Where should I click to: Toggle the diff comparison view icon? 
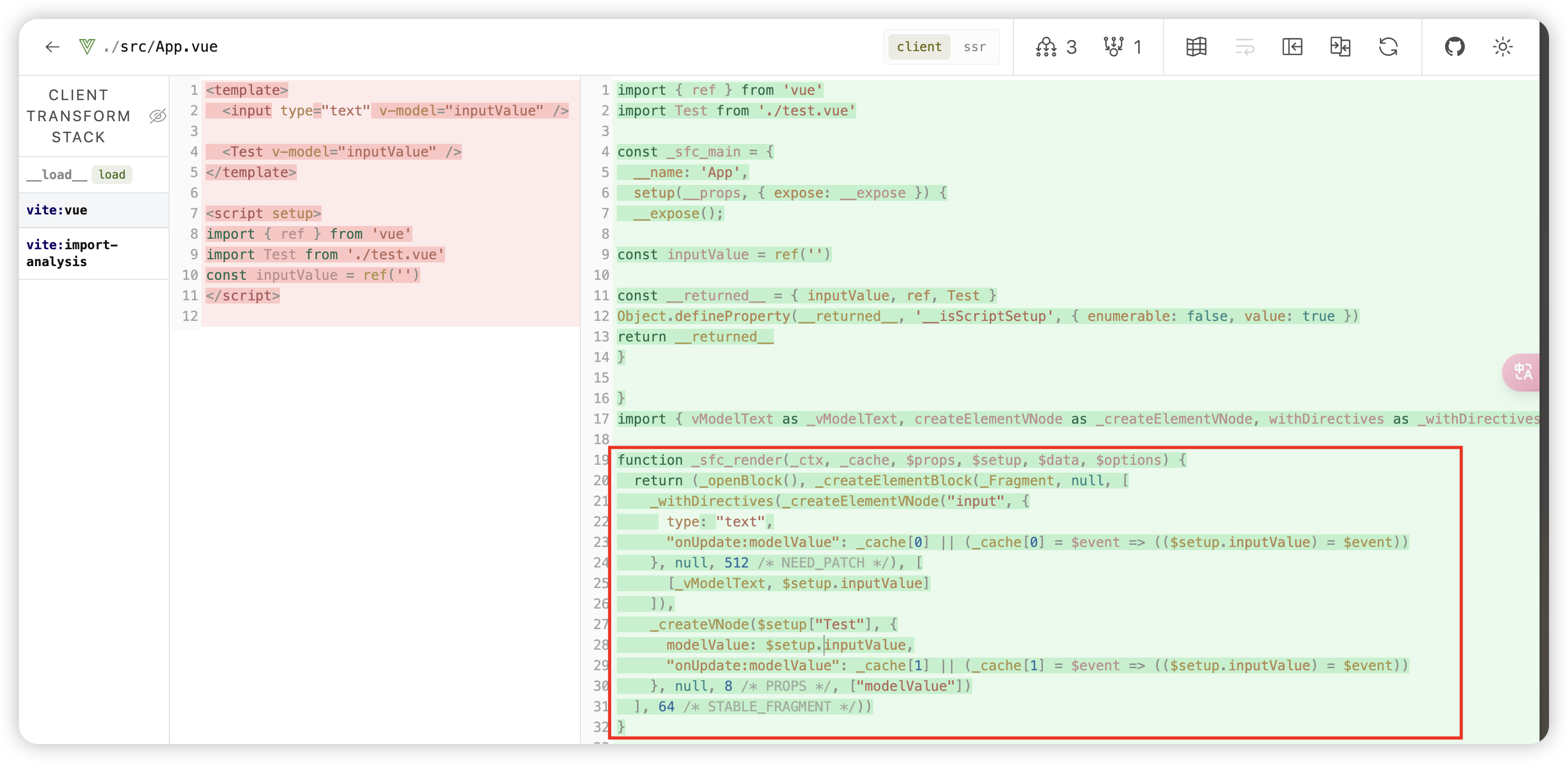[x=1340, y=47]
